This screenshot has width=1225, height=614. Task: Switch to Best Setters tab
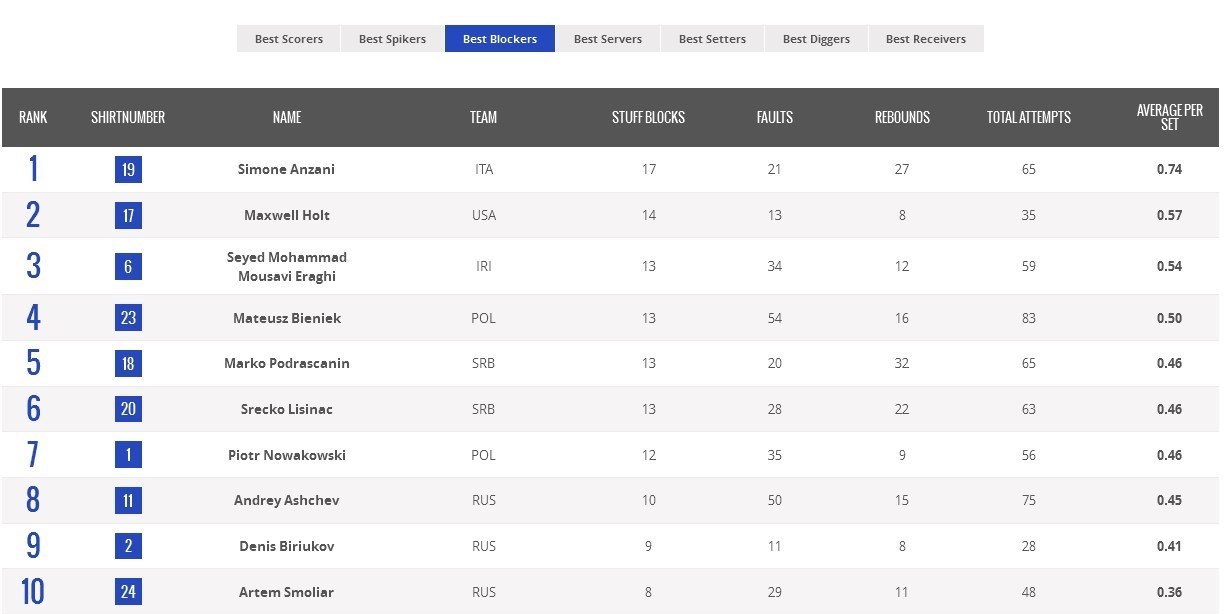712,39
